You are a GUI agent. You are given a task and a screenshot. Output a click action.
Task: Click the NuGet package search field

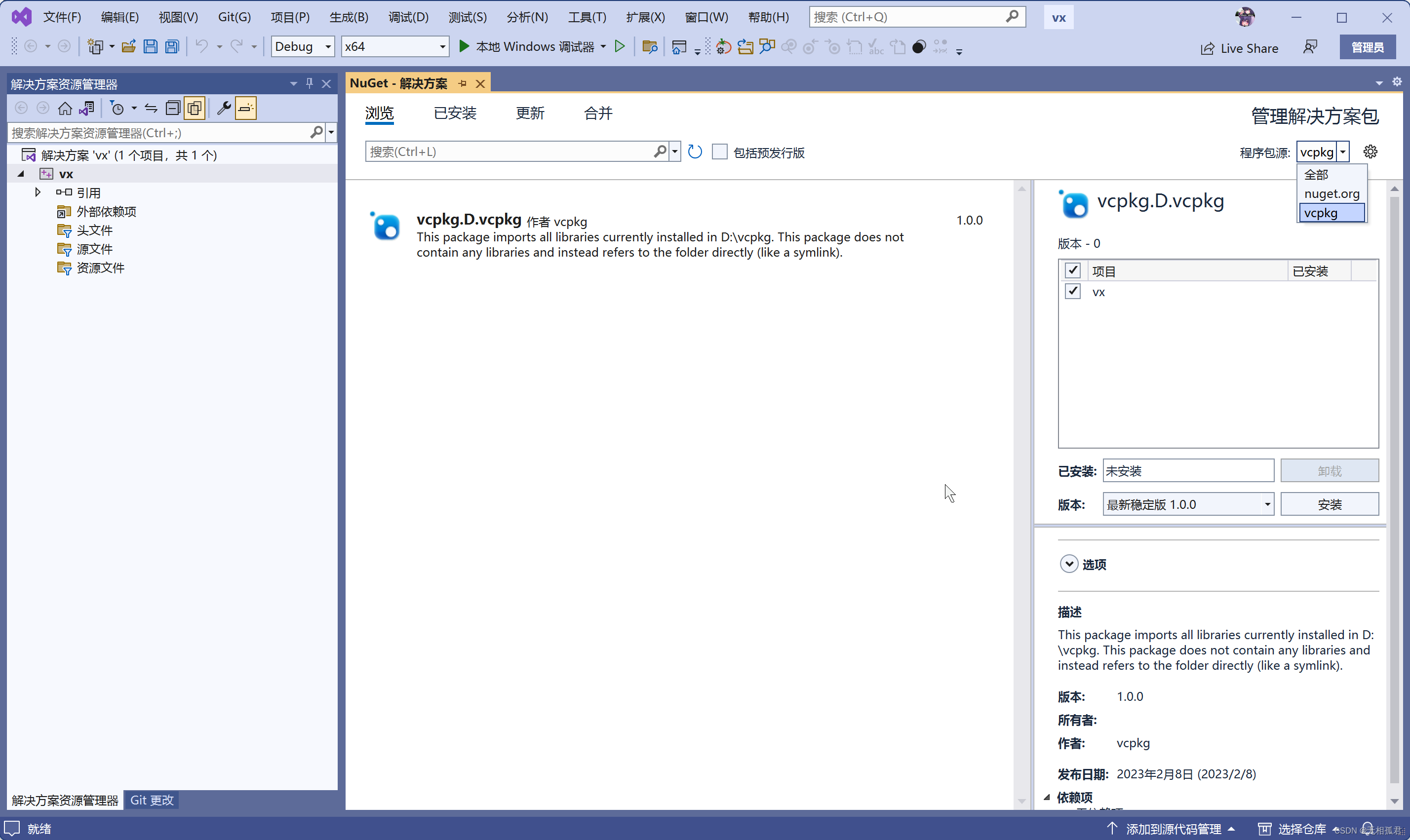coord(509,152)
